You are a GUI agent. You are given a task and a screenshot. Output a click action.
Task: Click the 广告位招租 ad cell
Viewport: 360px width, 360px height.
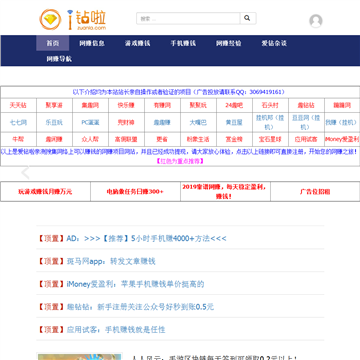pyautogui.click(x=315, y=192)
